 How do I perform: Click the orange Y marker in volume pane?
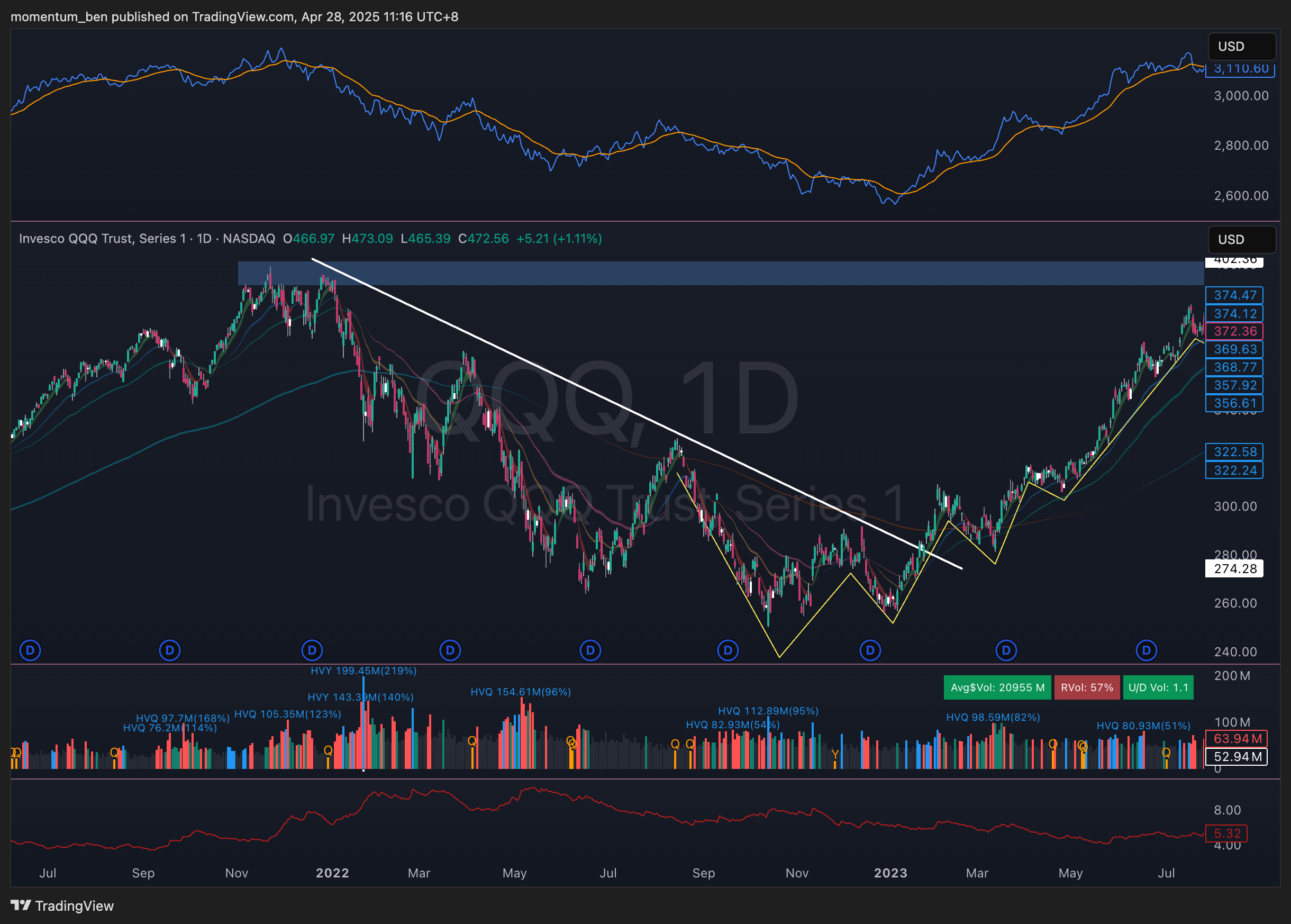pos(835,754)
